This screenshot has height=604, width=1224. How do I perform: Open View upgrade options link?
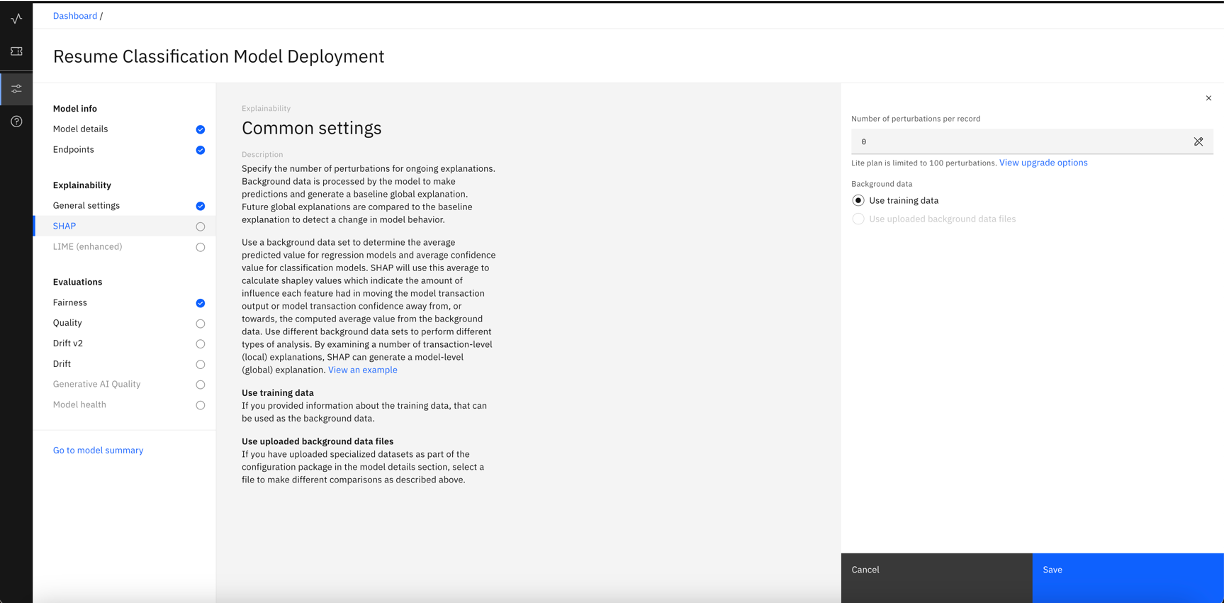click(1043, 163)
